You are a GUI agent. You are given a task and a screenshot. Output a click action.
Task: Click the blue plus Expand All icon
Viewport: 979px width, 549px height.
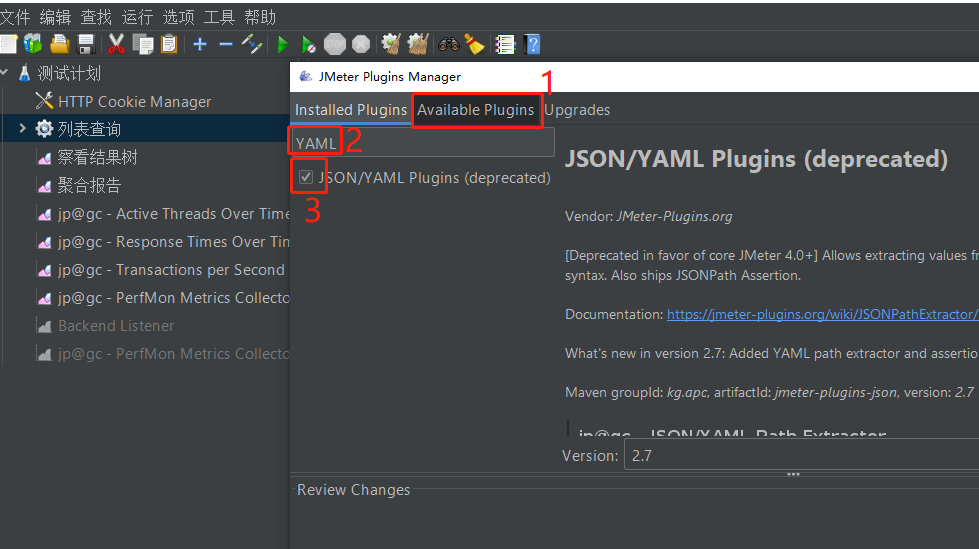pos(200,44)
